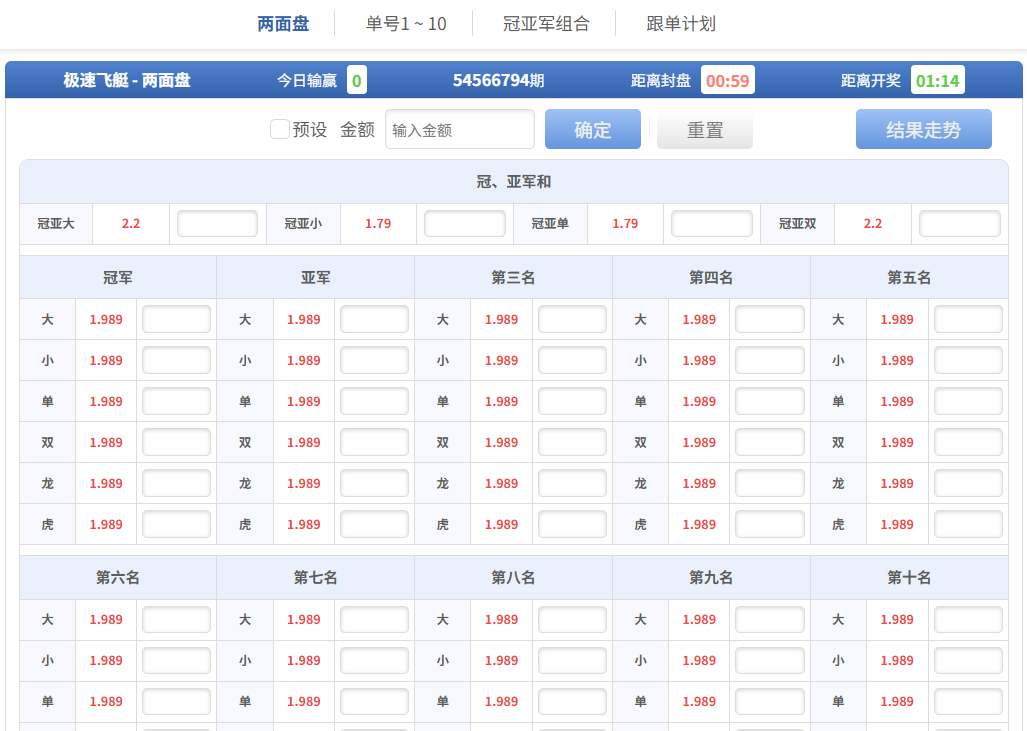Screen dimensions: 1027x731
Task: Click the 确定 confirm button
Action: tap(592, 129)
